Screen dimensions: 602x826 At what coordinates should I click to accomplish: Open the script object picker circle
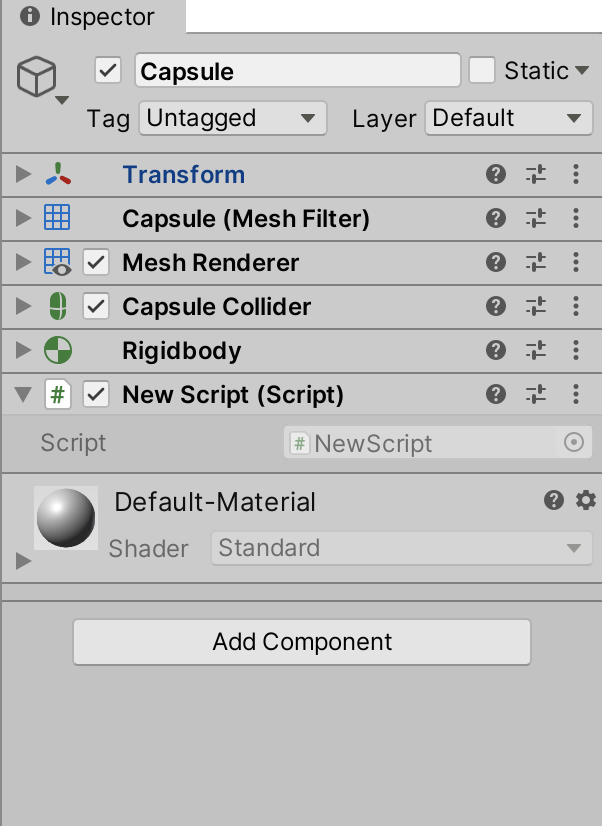point(574,443)
